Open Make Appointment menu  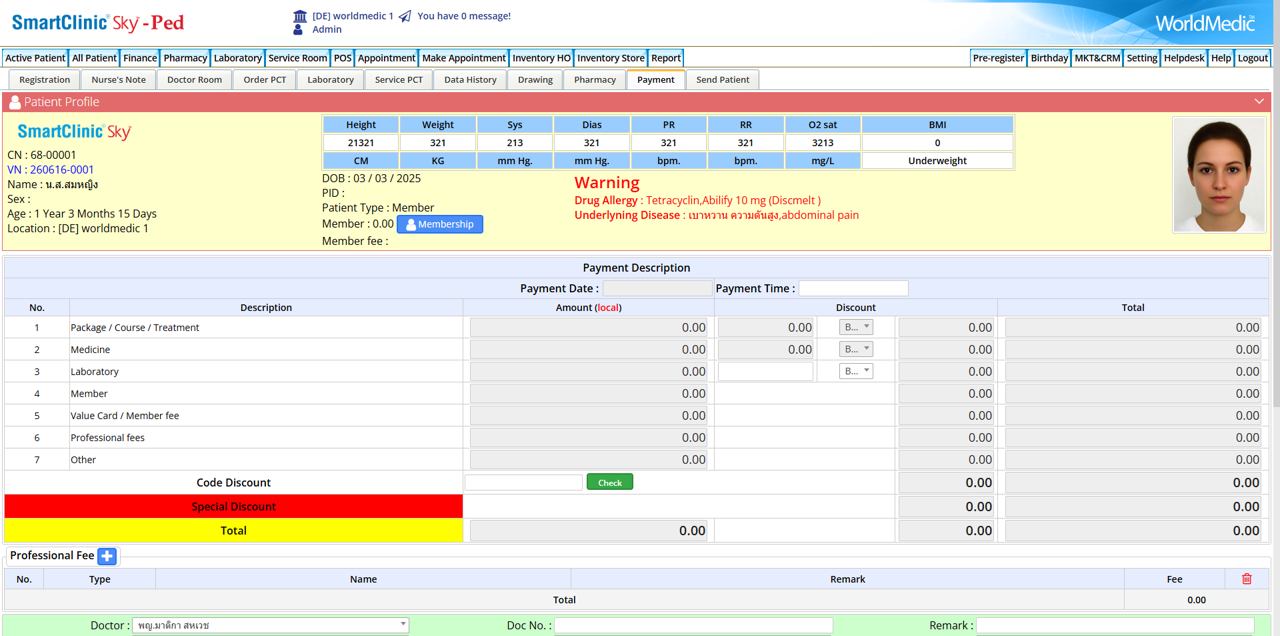point(464,58)
